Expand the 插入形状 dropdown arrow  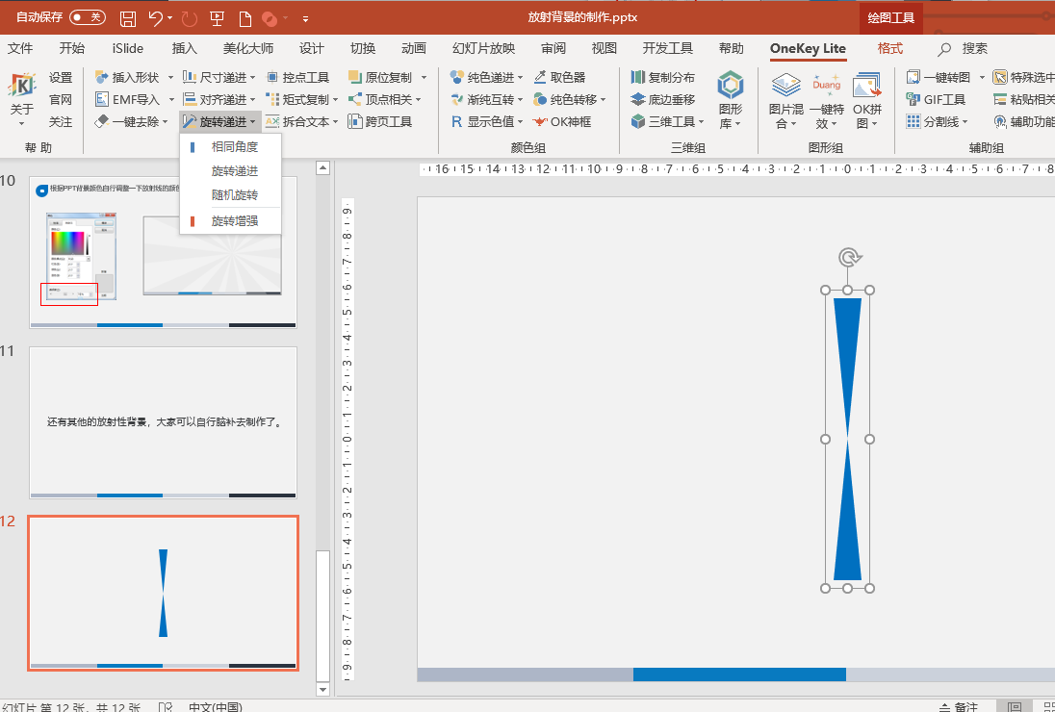(x=171, y=77)
